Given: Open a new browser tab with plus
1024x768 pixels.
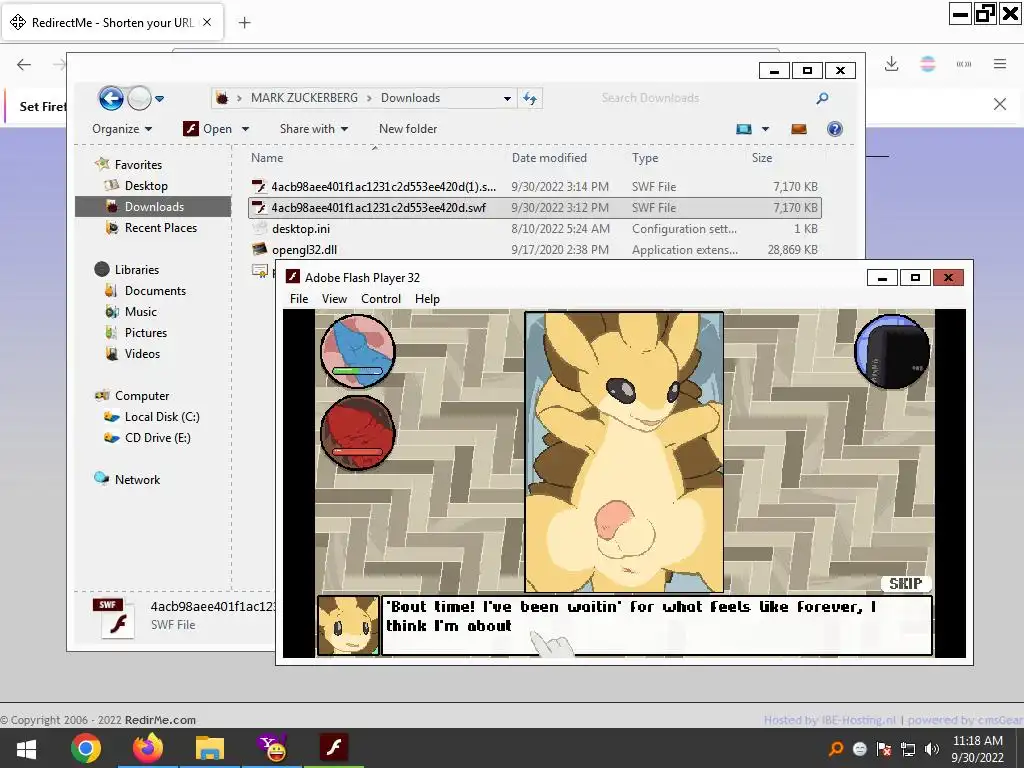Looking at the screenshot, I should pyautogui.click(x=244, y=23).
